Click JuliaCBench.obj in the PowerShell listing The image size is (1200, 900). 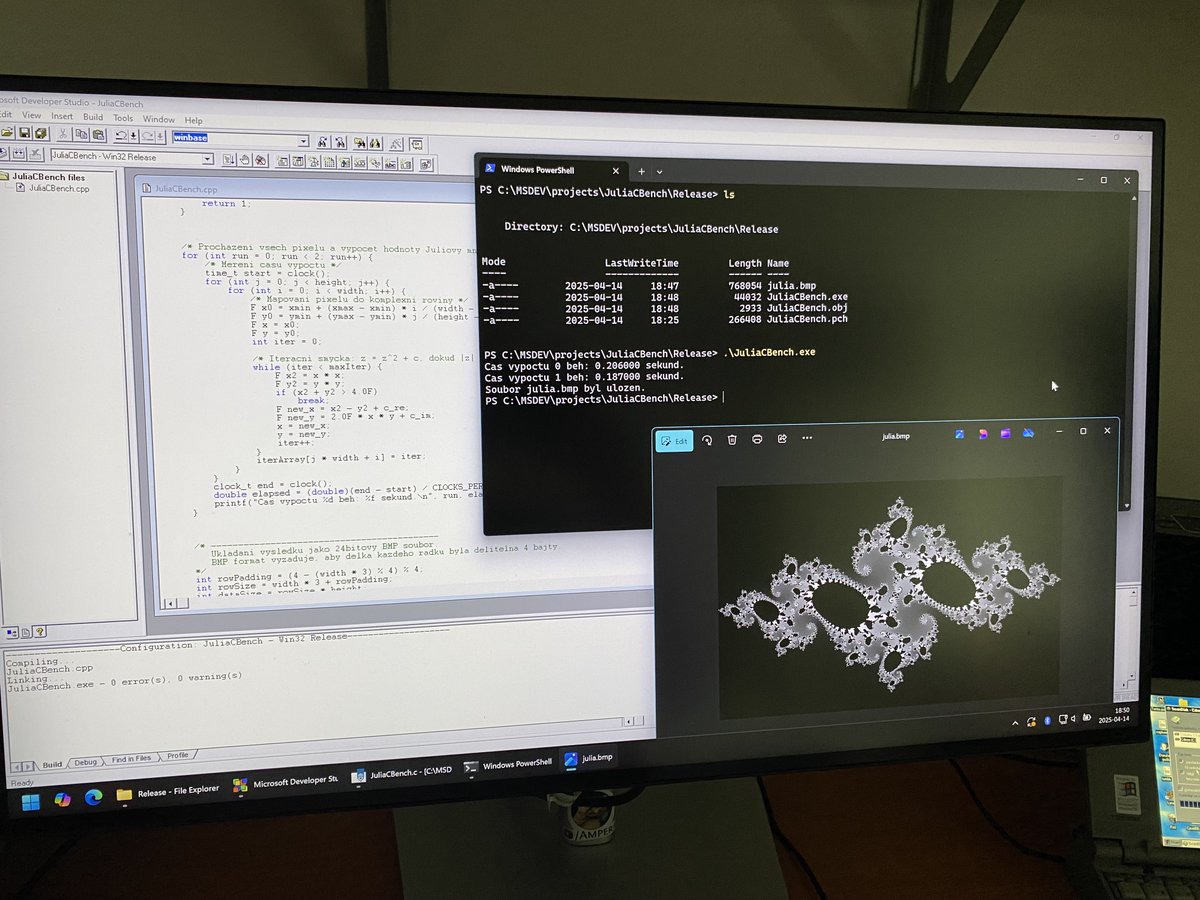(807, 308)
